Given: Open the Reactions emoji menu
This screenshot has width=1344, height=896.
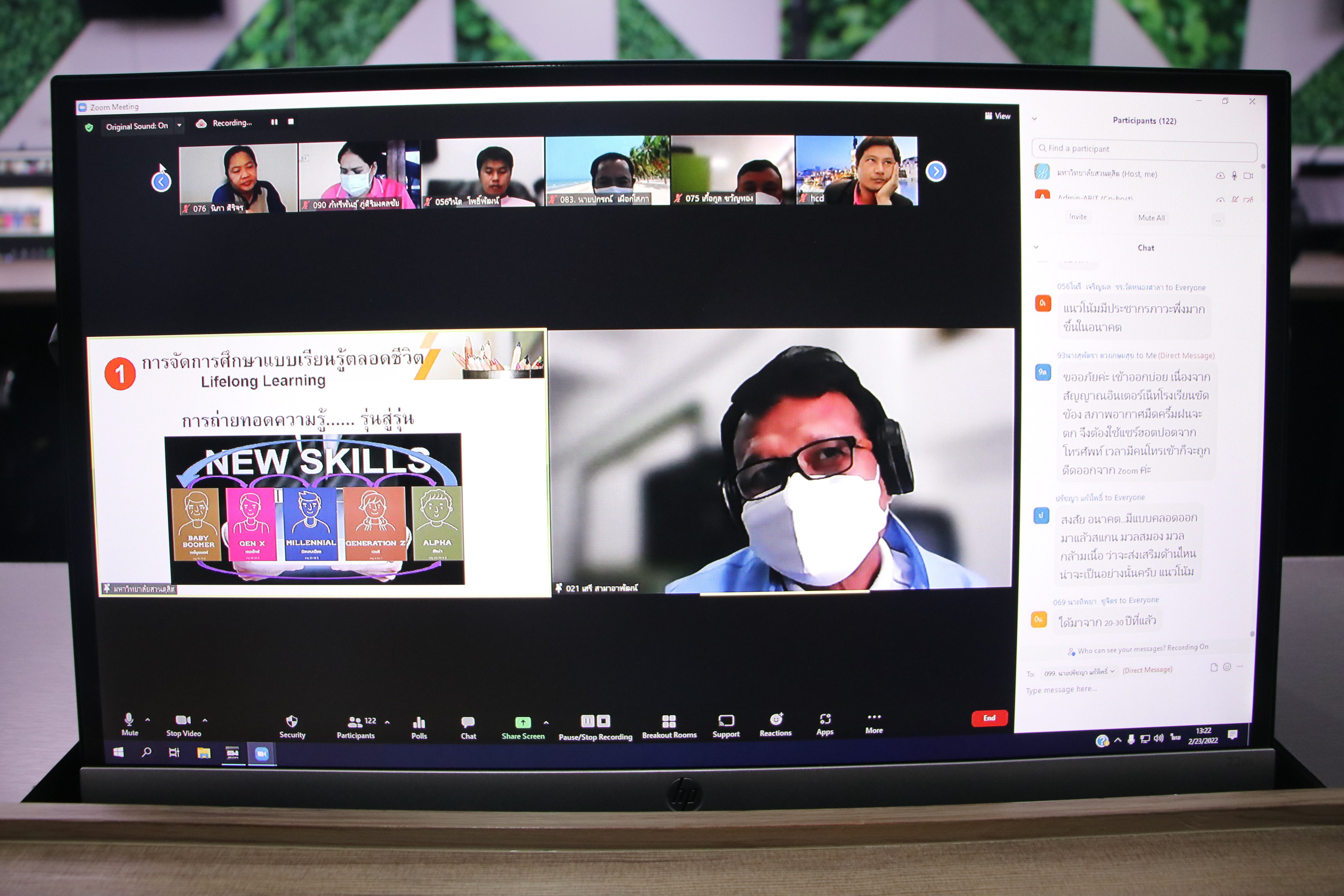Looking at the screenshot, I should tap(775, 719).
